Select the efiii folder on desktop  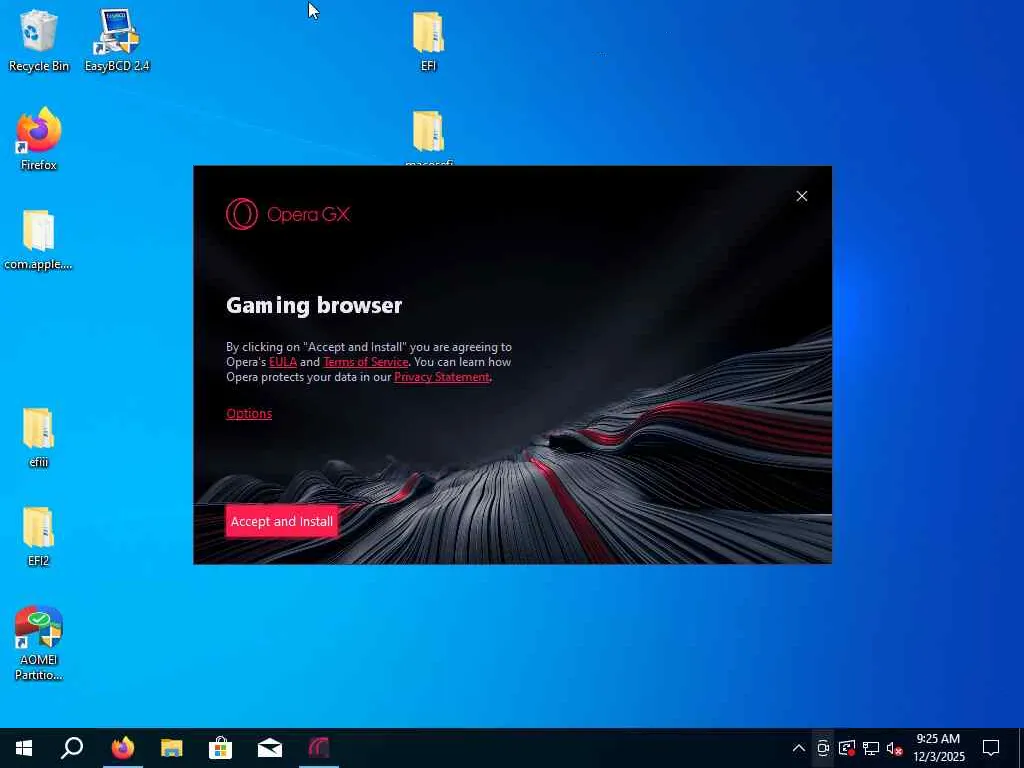point(39,438)
